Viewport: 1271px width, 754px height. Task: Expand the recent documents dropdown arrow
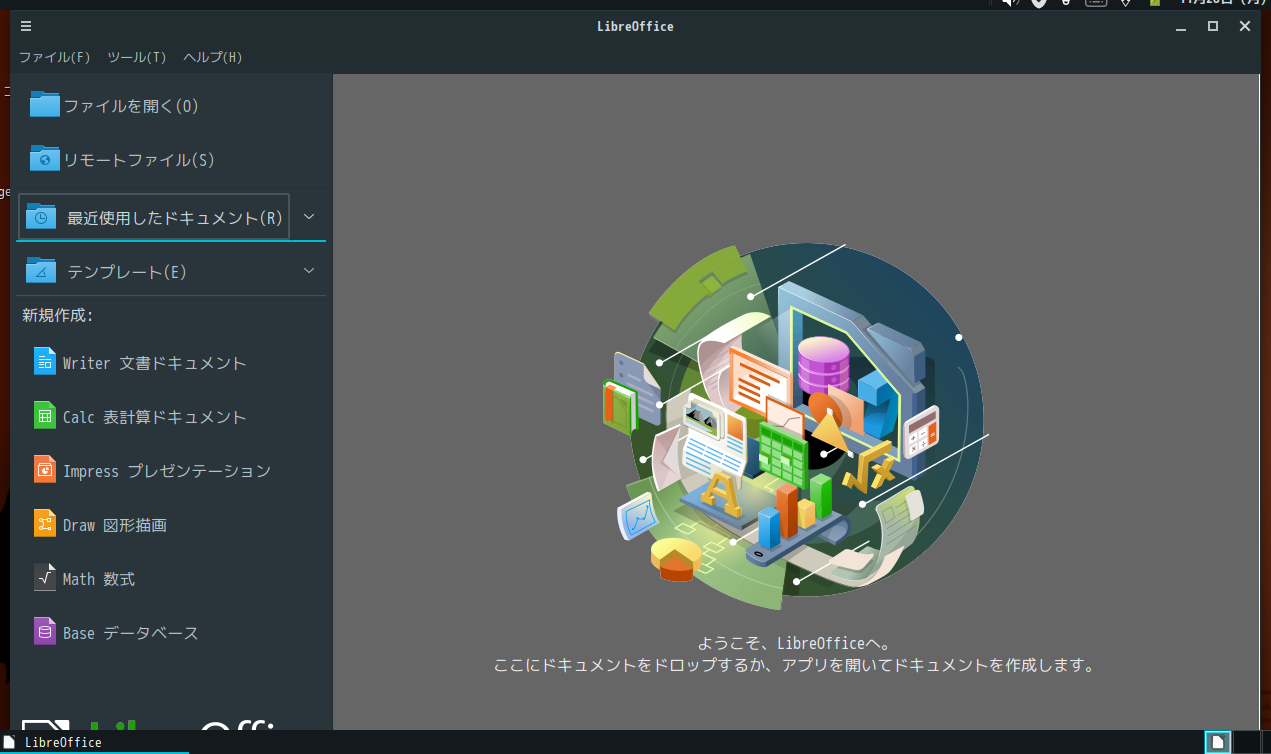309,217
